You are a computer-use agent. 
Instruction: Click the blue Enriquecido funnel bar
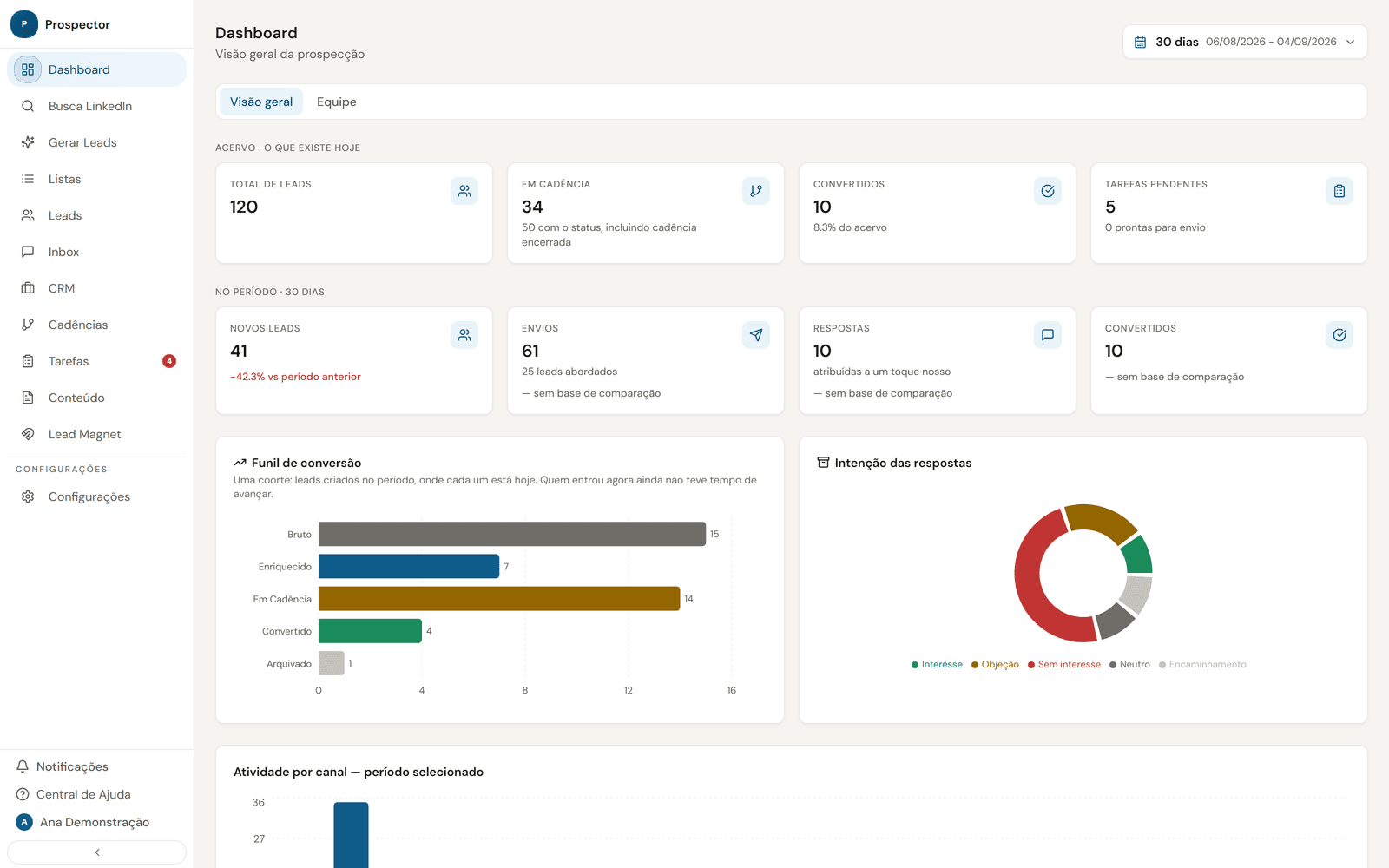coord(409,566)
